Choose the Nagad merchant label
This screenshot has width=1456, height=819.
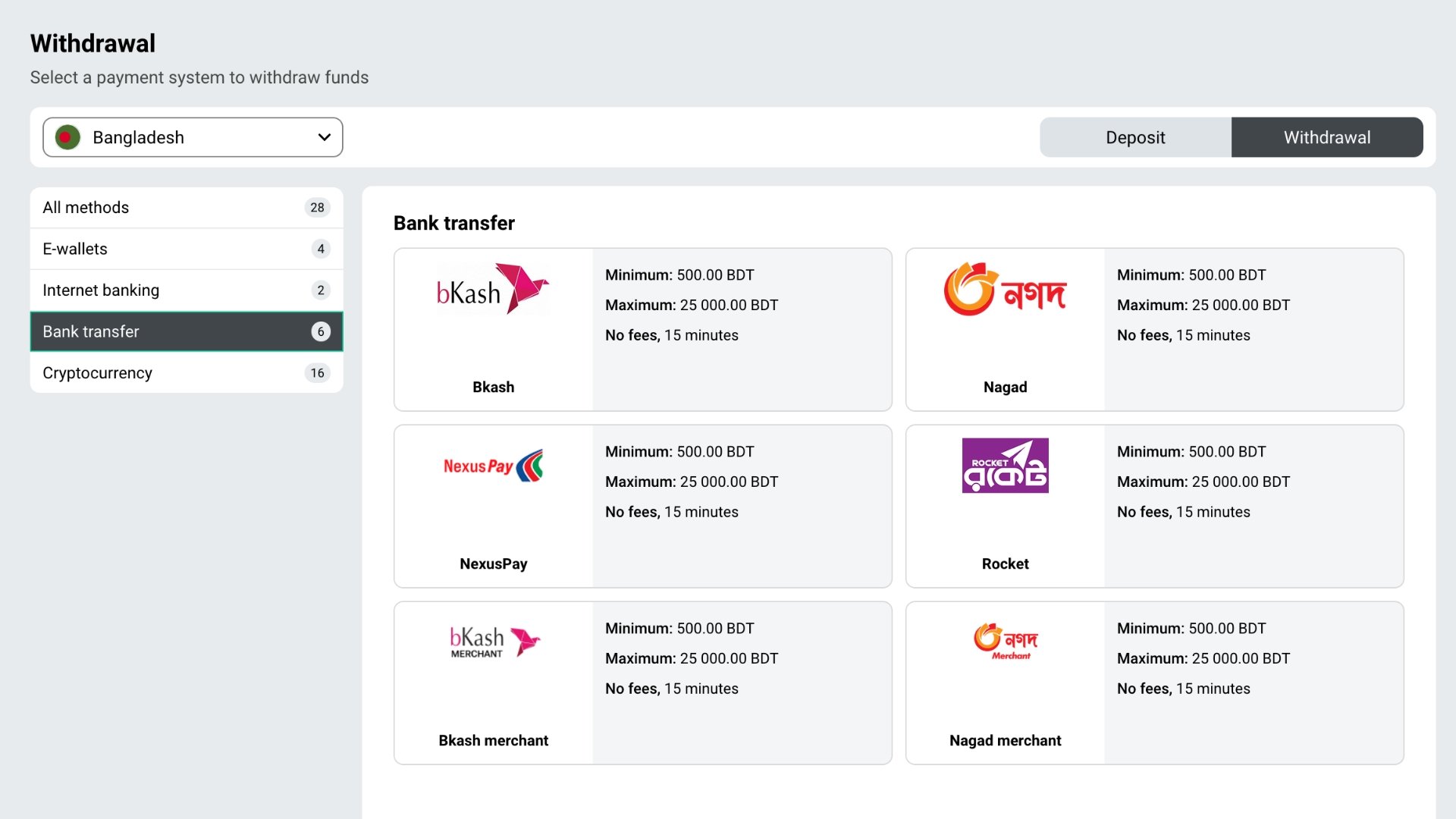1006,741
